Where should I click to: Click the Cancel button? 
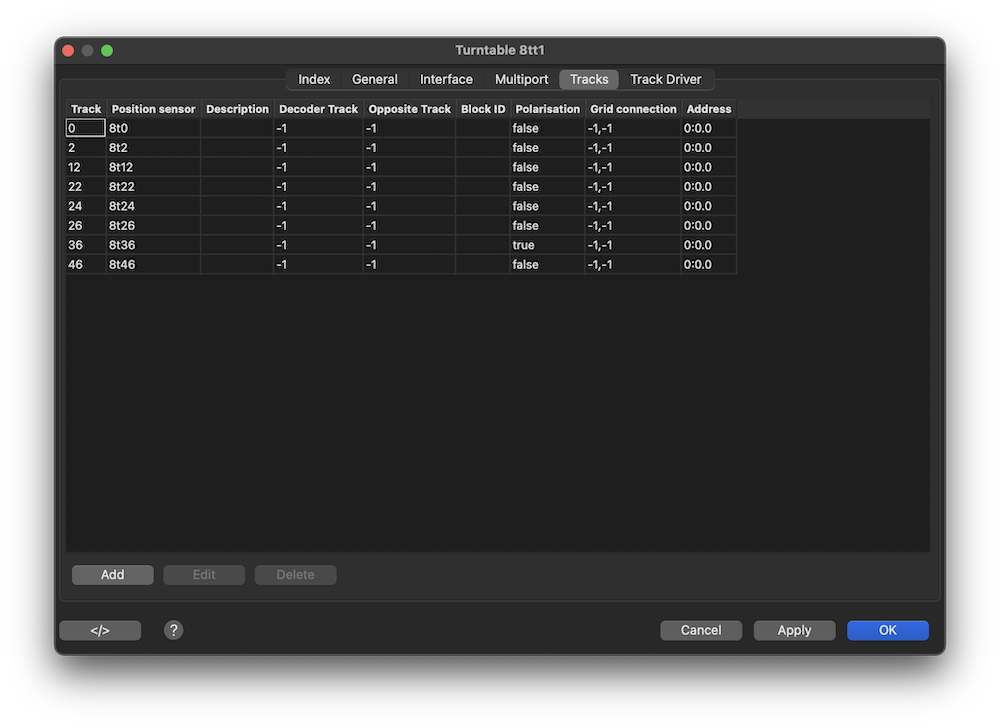pos(701,630)
